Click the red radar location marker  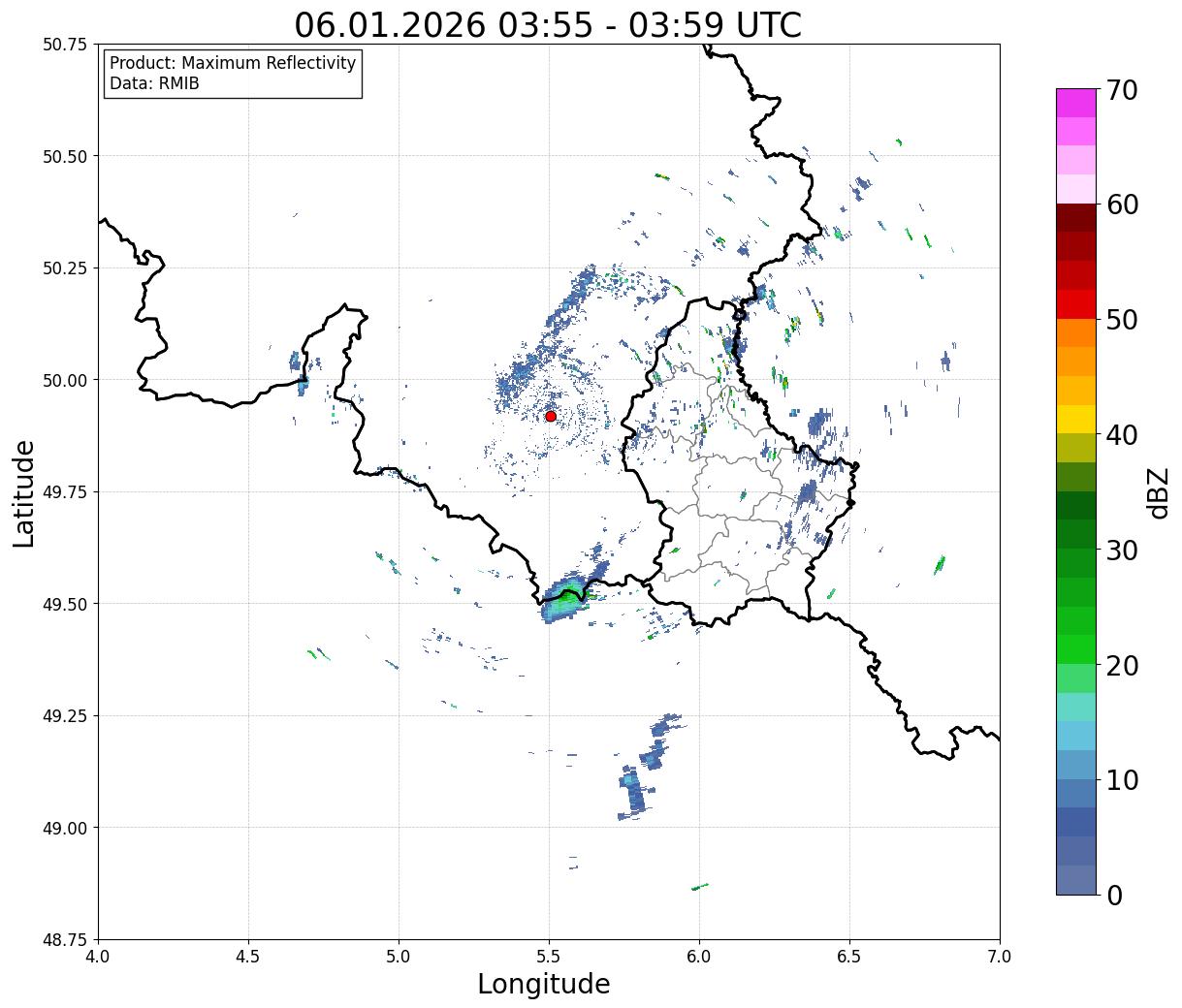coord(550,416)
